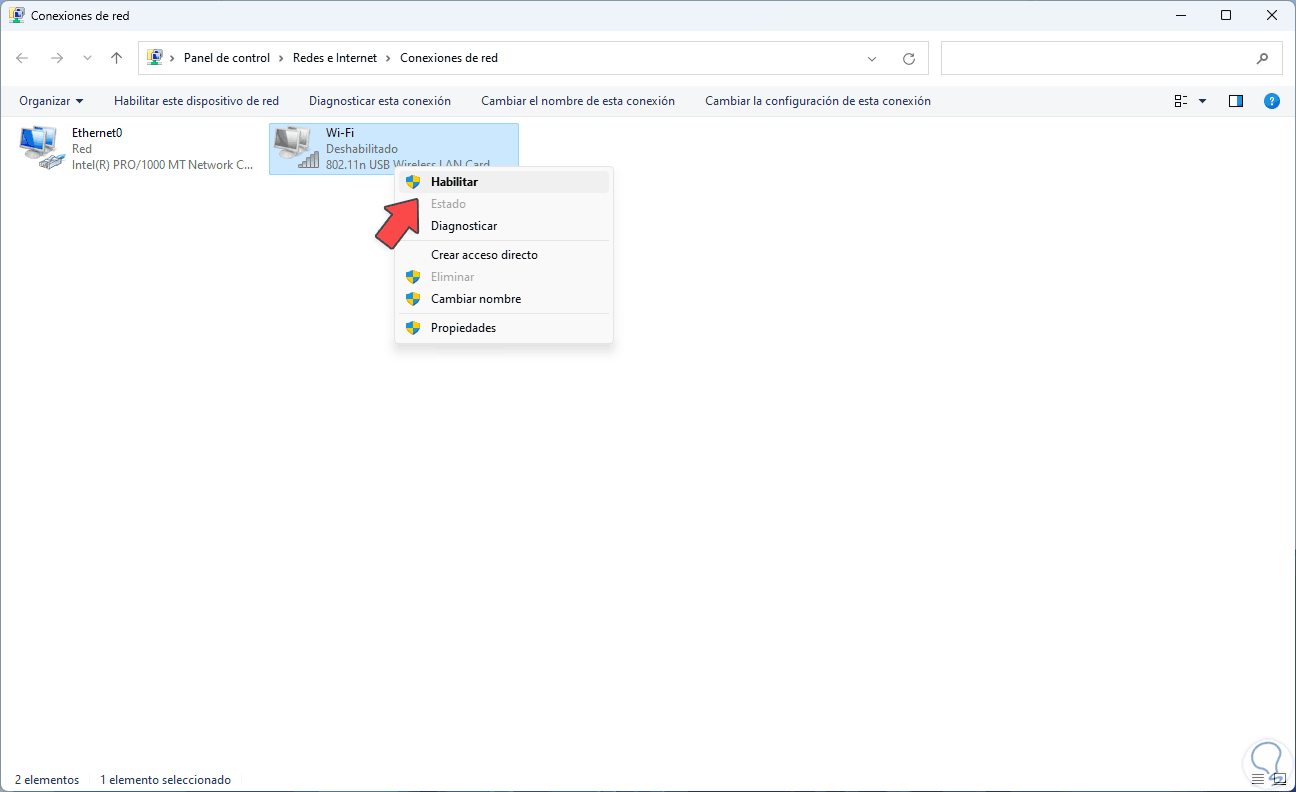
Task: Click the search magnifier icon
Action: point(1263,58)
